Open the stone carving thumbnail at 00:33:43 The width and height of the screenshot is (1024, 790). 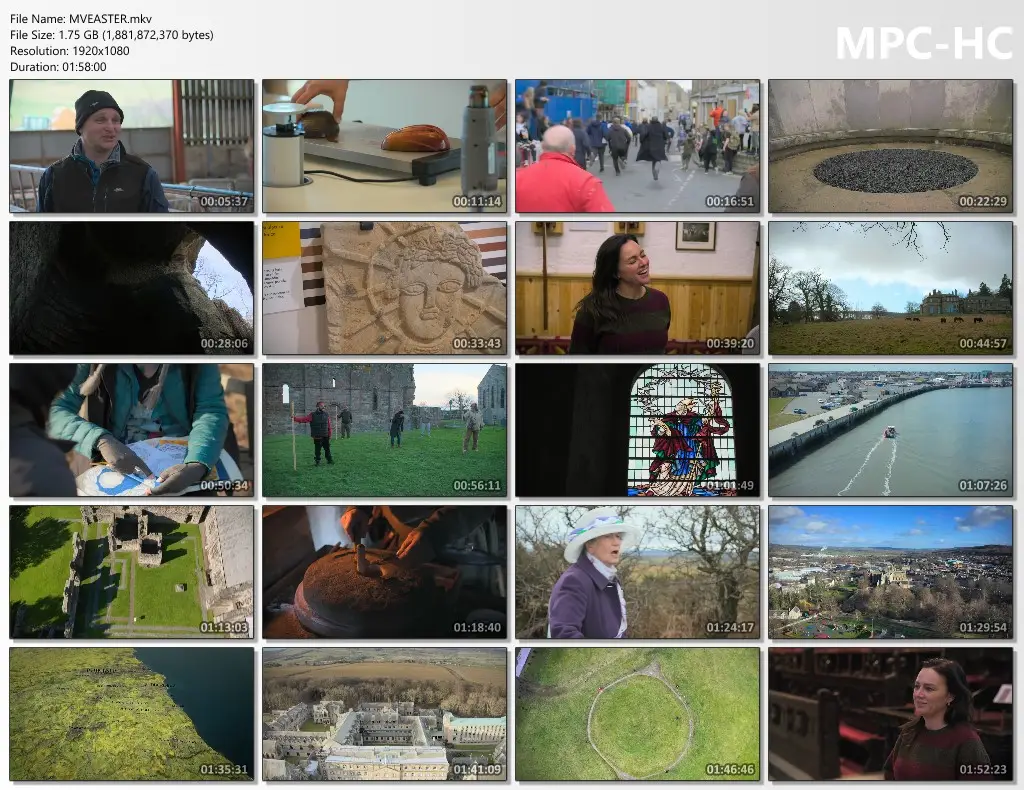click(x=385, y=288)
